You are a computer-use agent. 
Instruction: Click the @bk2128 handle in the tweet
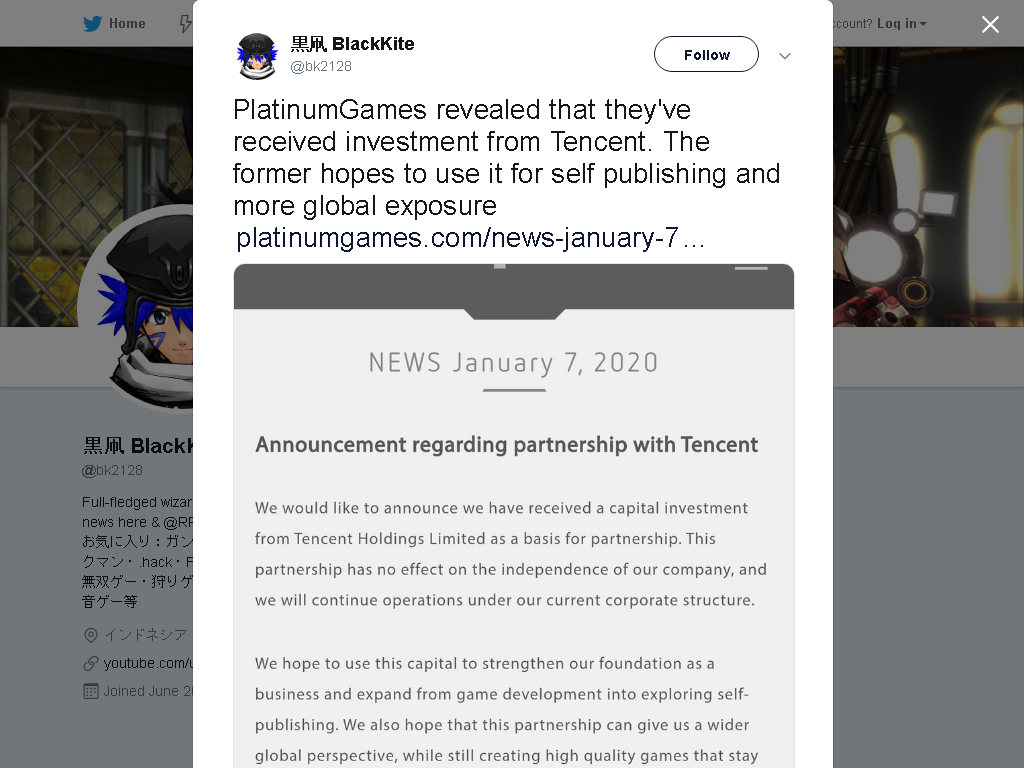tap(321, 66)
